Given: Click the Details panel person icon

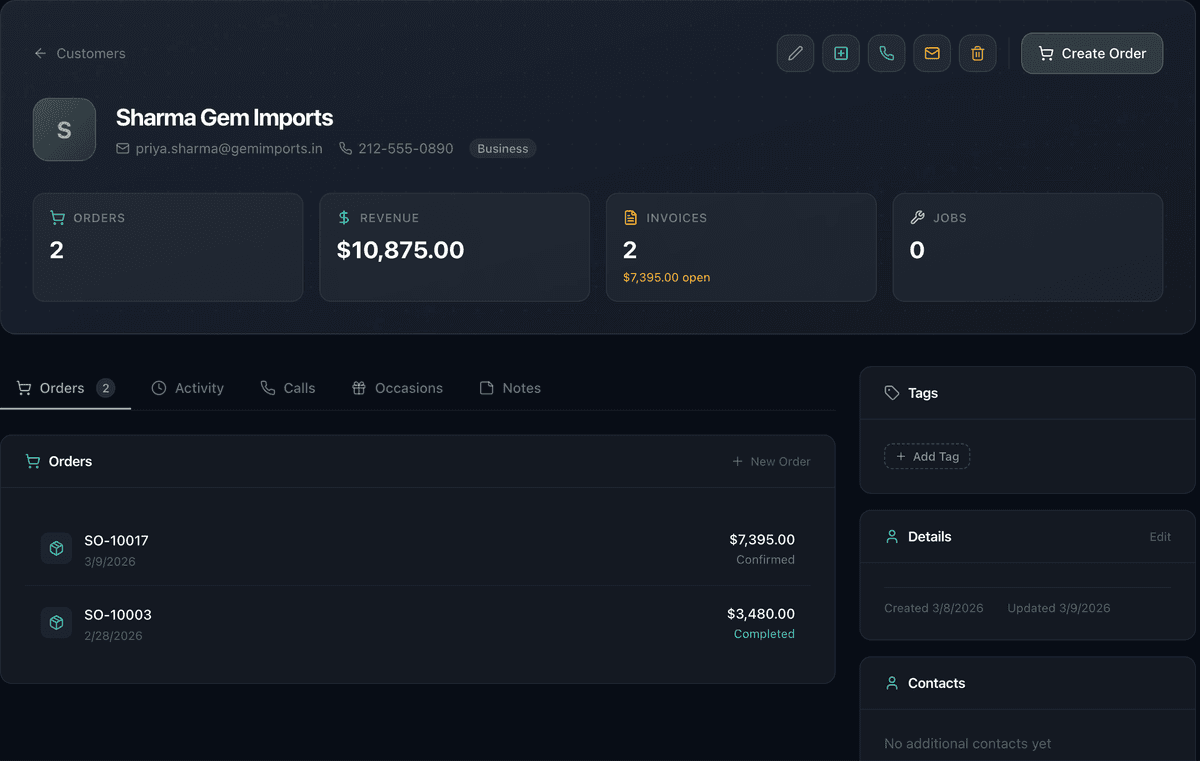Looking at the screenshot, I should (x=892, y=537).
